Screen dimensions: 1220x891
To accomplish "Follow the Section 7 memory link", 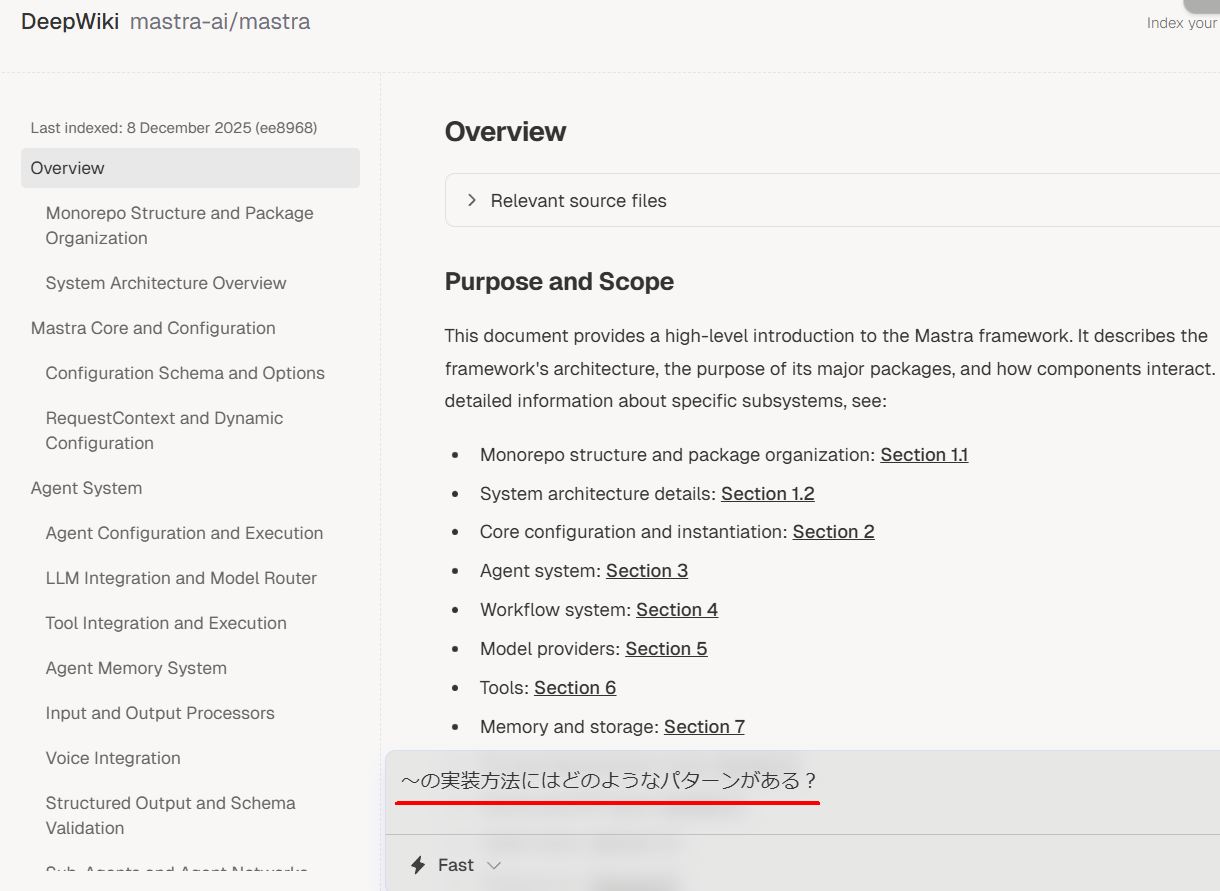I will (704, 727).
